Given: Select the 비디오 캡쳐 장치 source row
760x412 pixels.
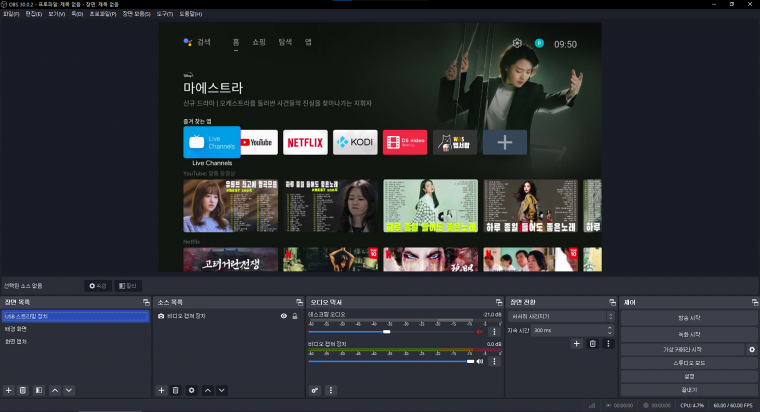Looking at the screenshot, I should click(228, 316).
